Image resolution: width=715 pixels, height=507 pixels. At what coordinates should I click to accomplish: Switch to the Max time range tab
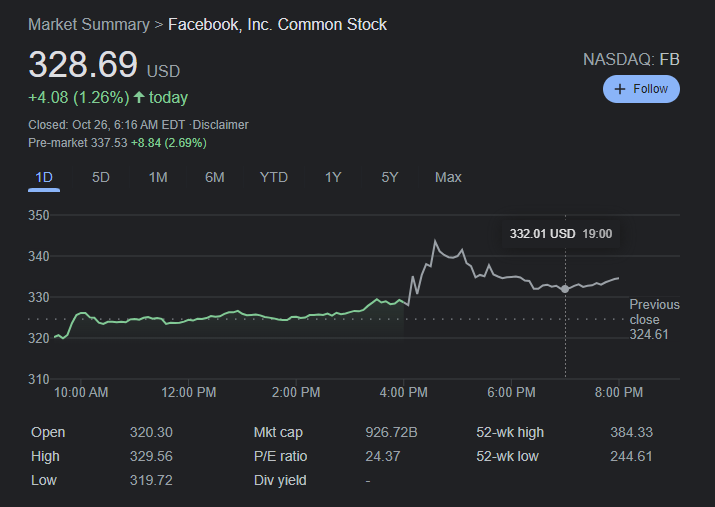(448, 177)
